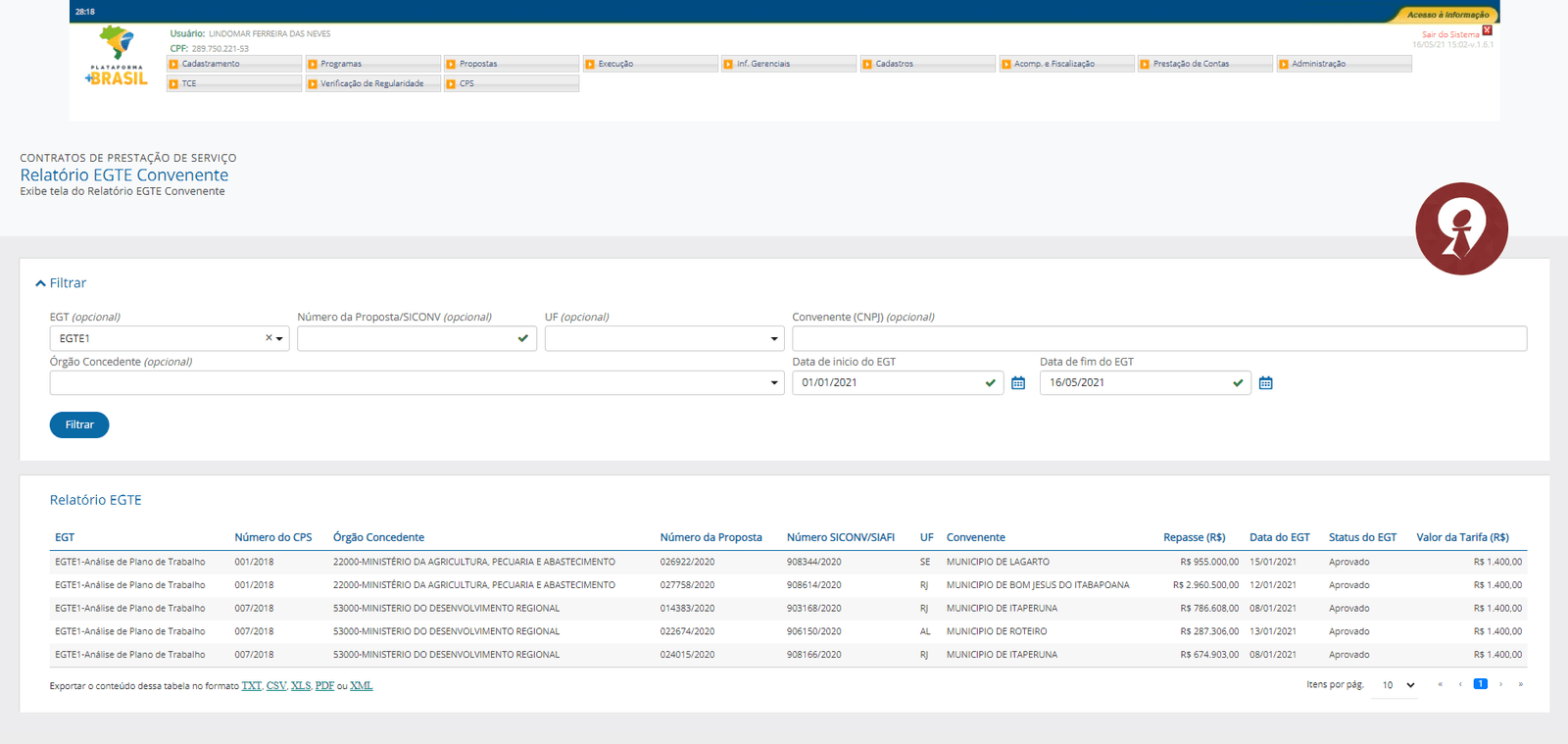Click the Convenente (CNPJ) input field
Viewport: 1568px width, 744px height.
pos(1159,338)
